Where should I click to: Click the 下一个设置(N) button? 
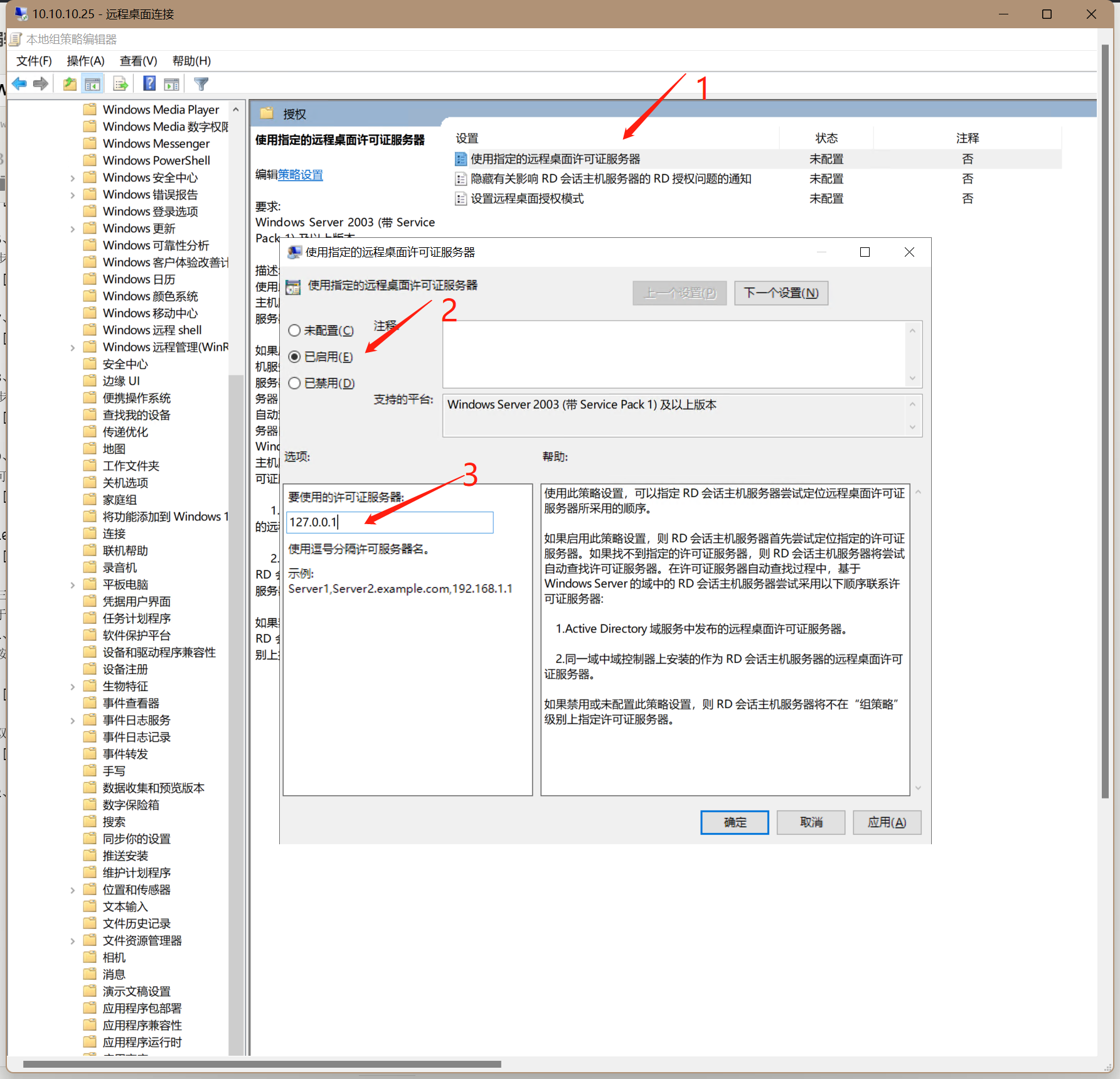coord(781,293)
